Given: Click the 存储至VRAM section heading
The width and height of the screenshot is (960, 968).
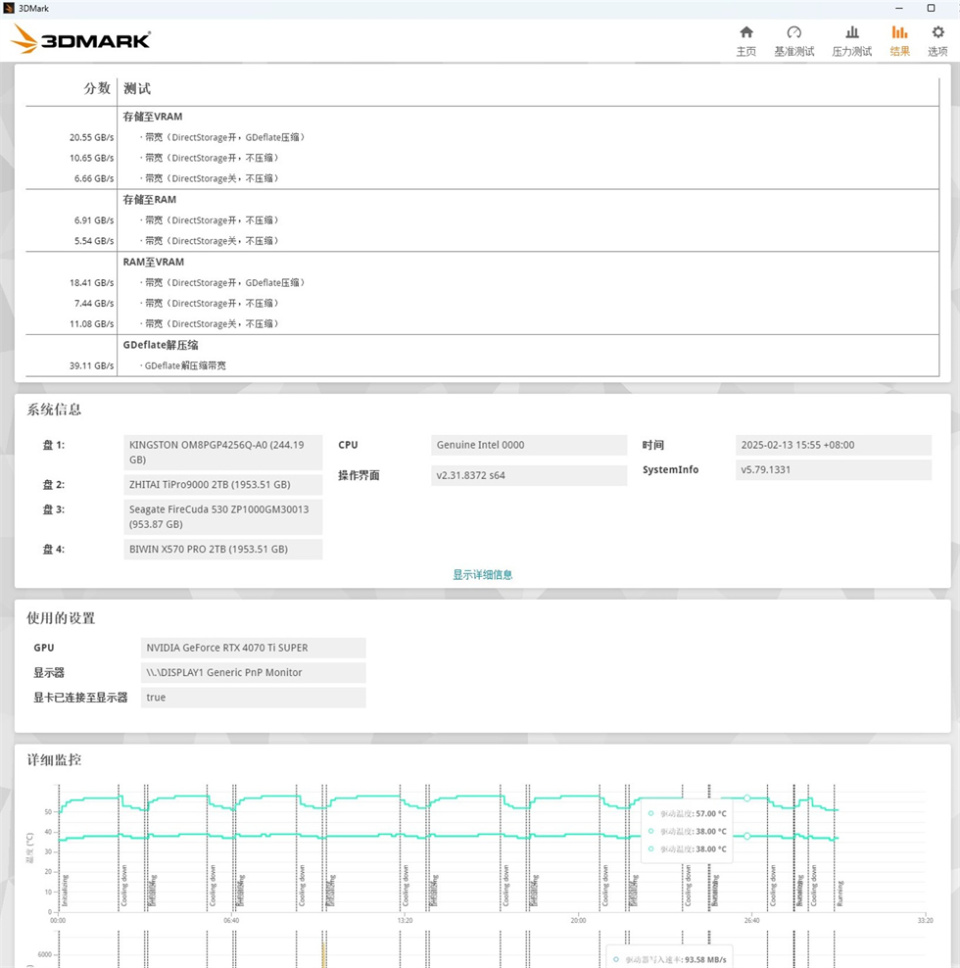Looking at the screenshot, I should click(152, 117).
